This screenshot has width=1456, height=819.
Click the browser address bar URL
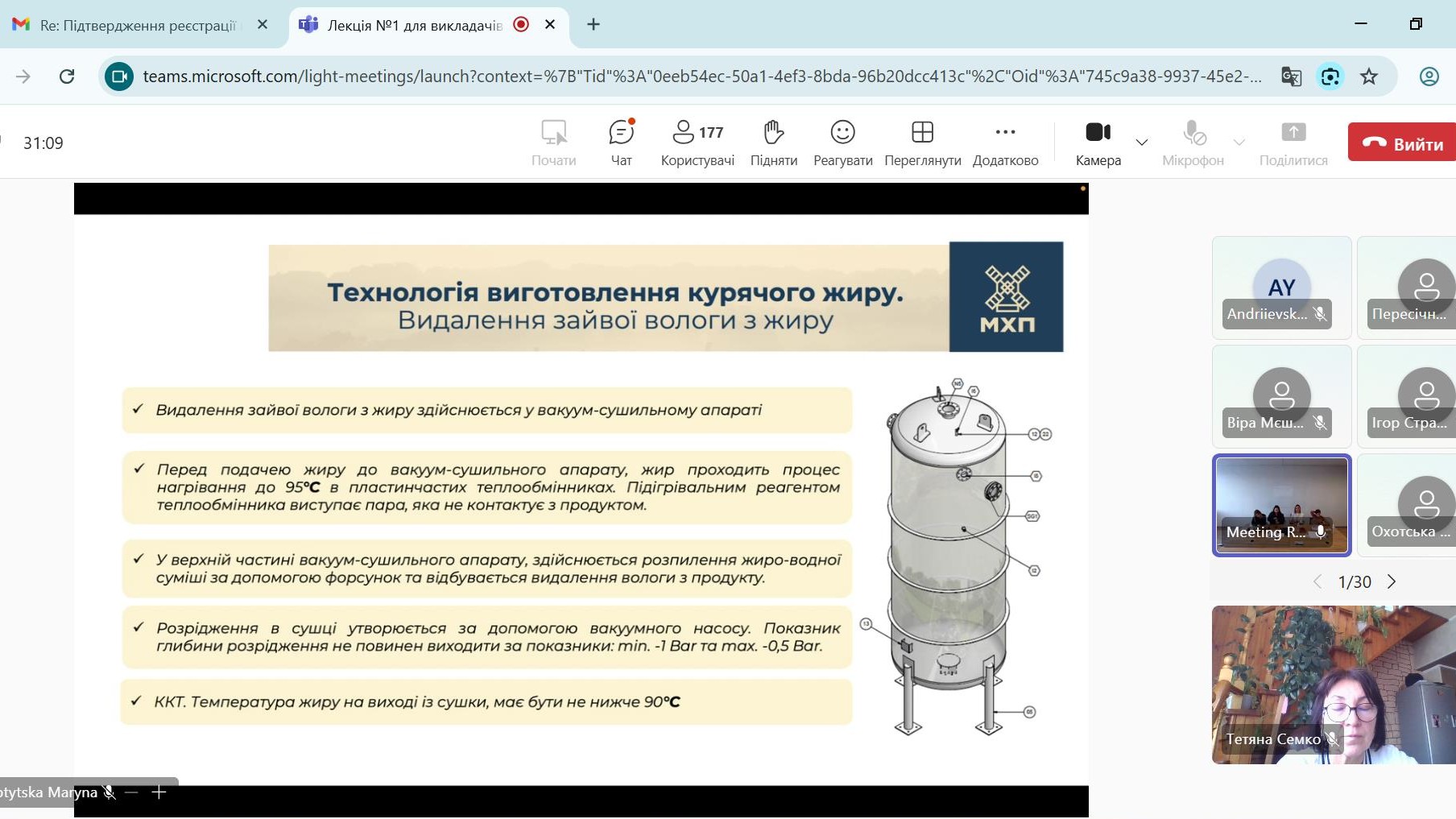(x=701, y=77)
